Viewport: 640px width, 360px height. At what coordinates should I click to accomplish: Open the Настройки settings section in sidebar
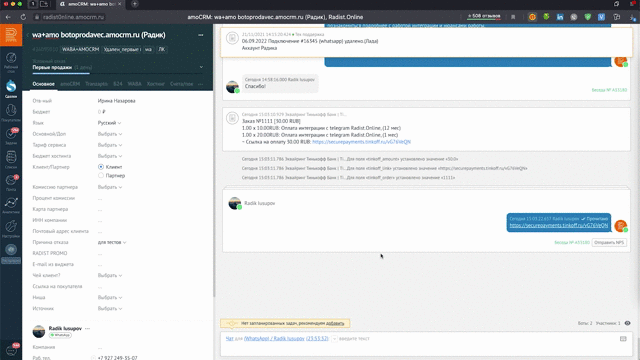point(11,229)
